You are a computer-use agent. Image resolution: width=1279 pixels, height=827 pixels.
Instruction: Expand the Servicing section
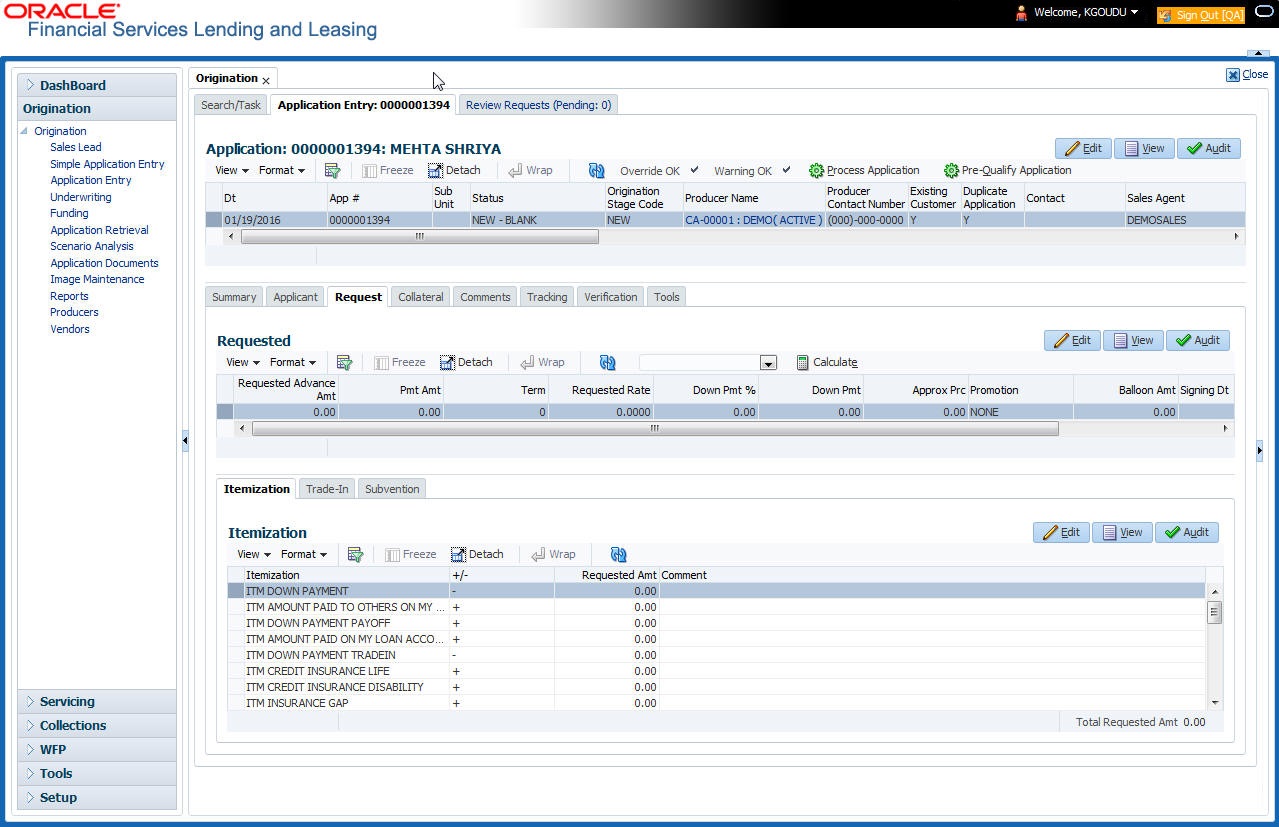click(x=31, y=702)
